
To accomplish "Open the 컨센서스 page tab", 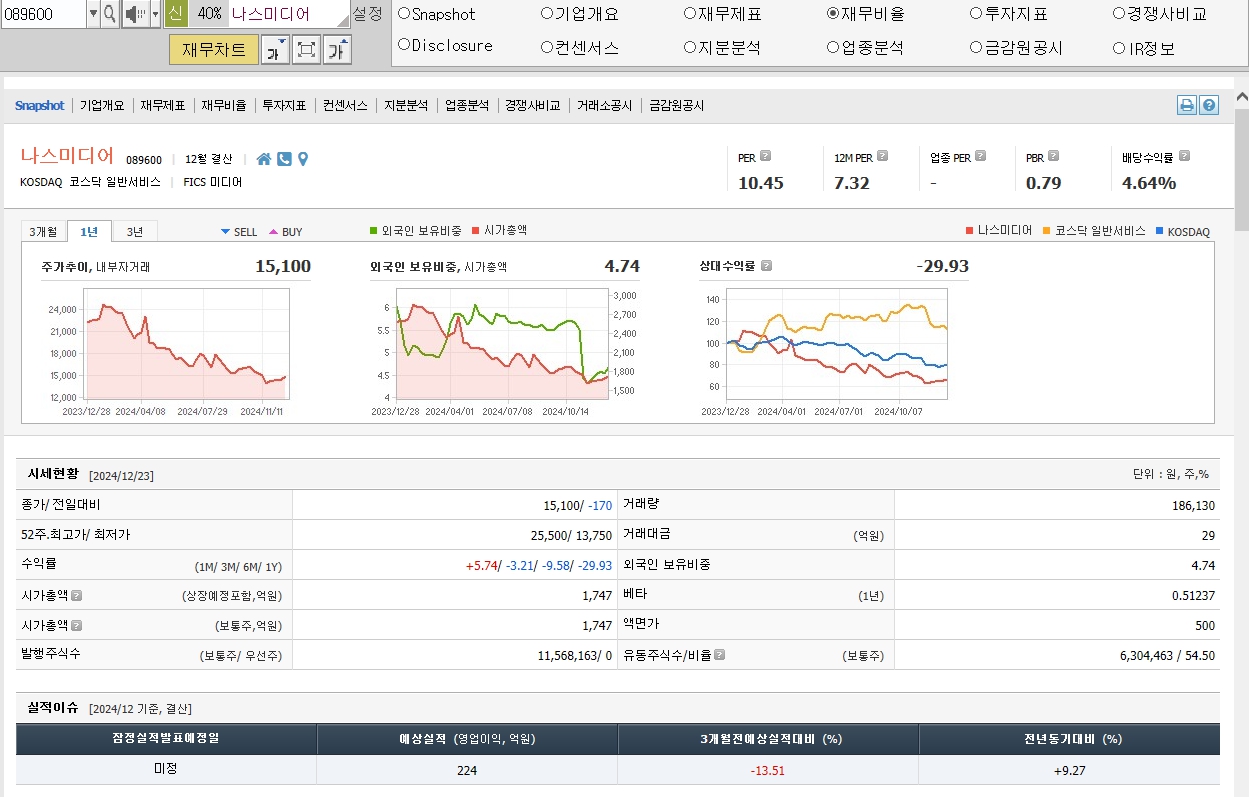I will [345, 105].
